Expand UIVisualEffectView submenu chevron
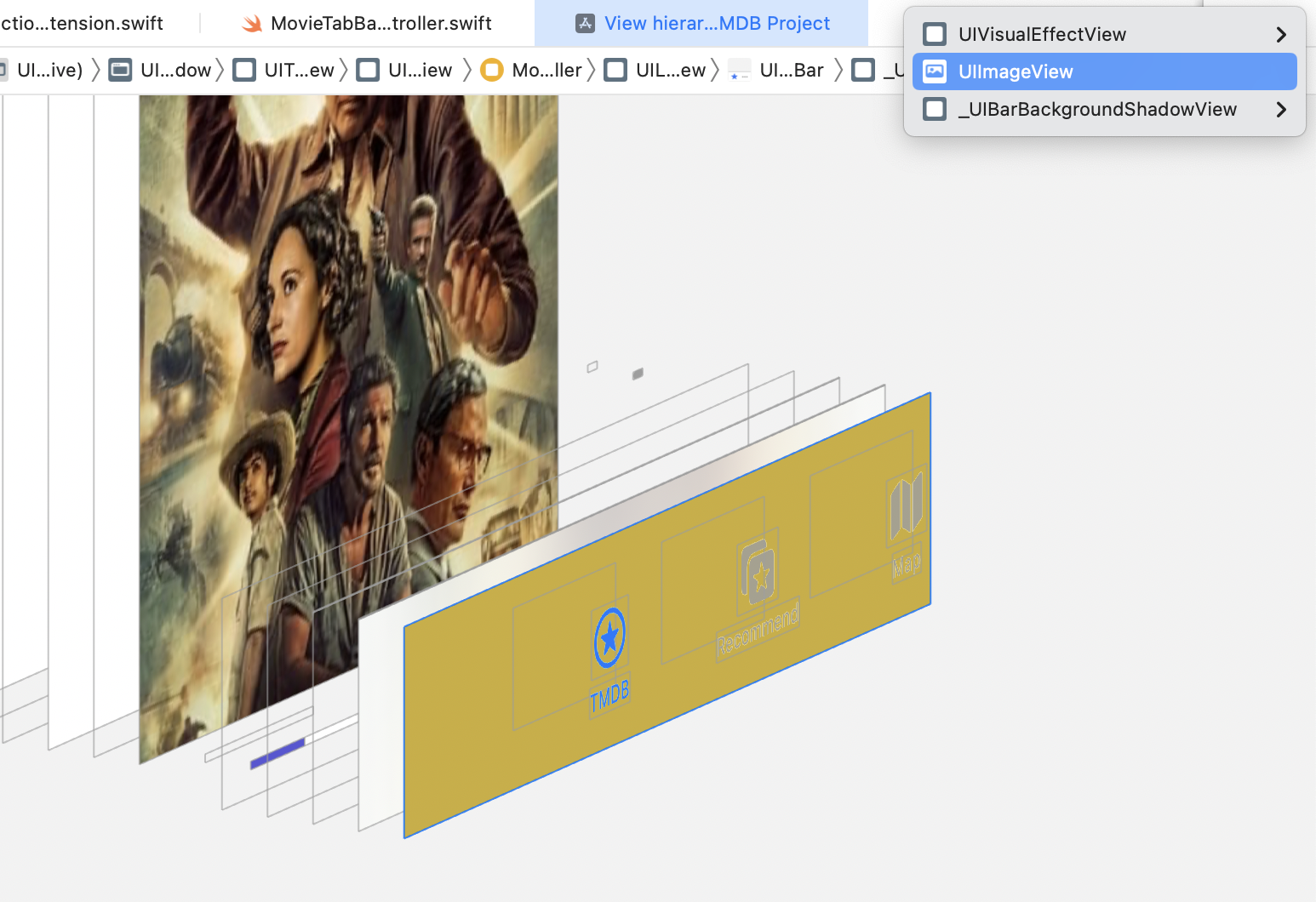Image resolution: width=1316 pixels, height=902 pixels. tap(1281, 34)
